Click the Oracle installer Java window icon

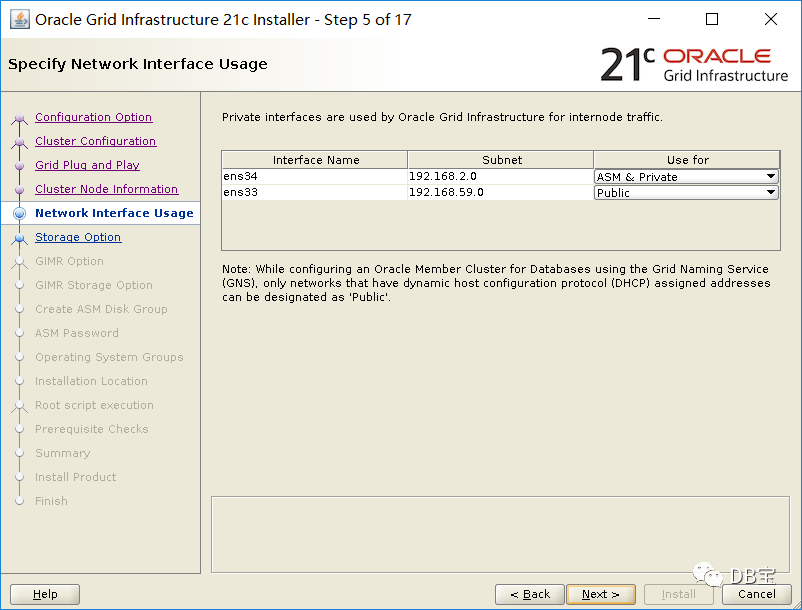tap(20, 19)
